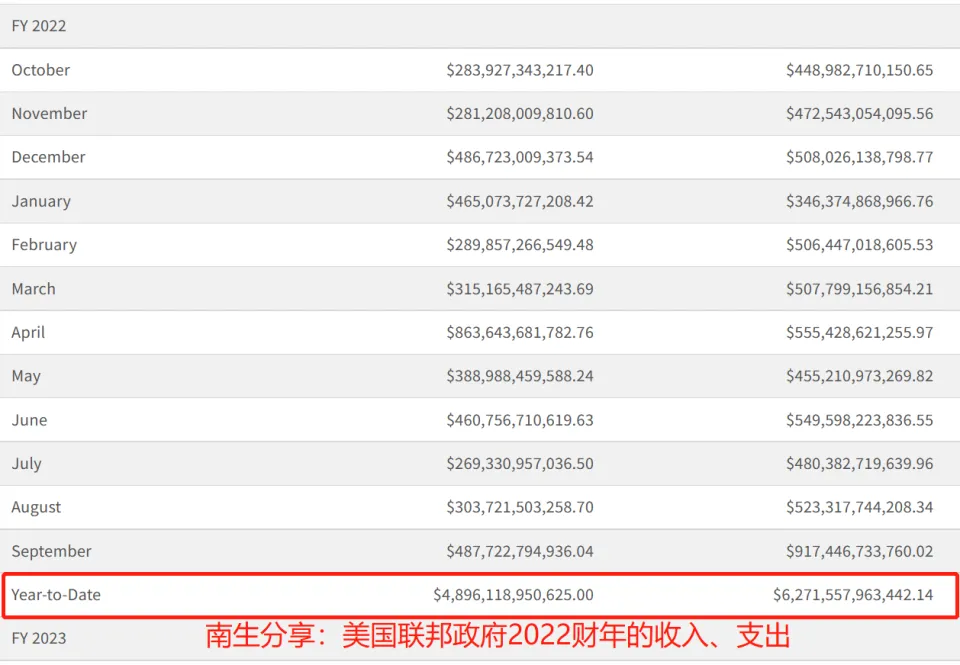960x665 pixels.
Task: Select the November row label
Action: (x=49, y=114)
